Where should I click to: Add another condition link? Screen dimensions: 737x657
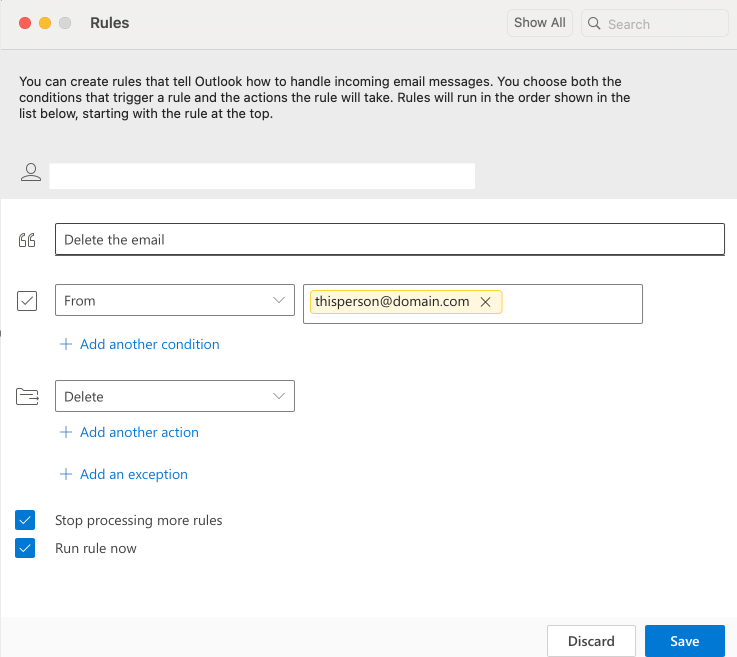[x=149, y=344]
